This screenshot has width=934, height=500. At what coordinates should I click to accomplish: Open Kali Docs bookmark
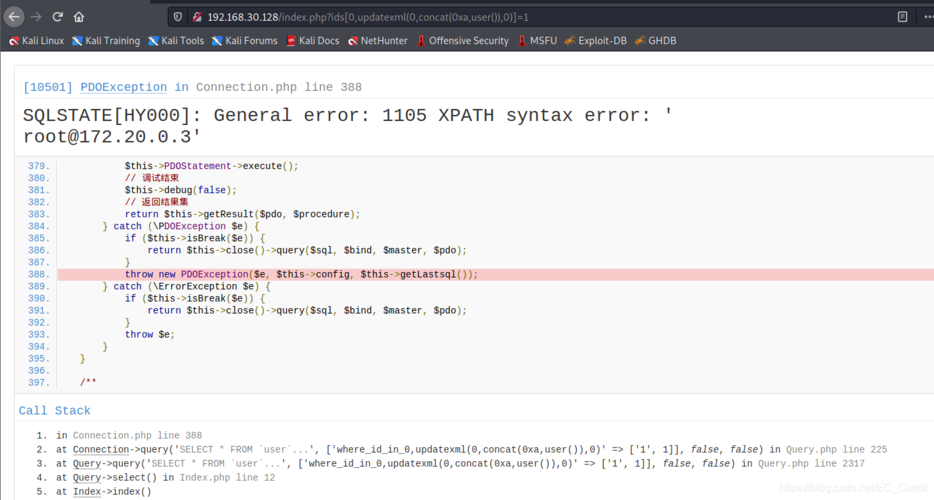point(313,41)
